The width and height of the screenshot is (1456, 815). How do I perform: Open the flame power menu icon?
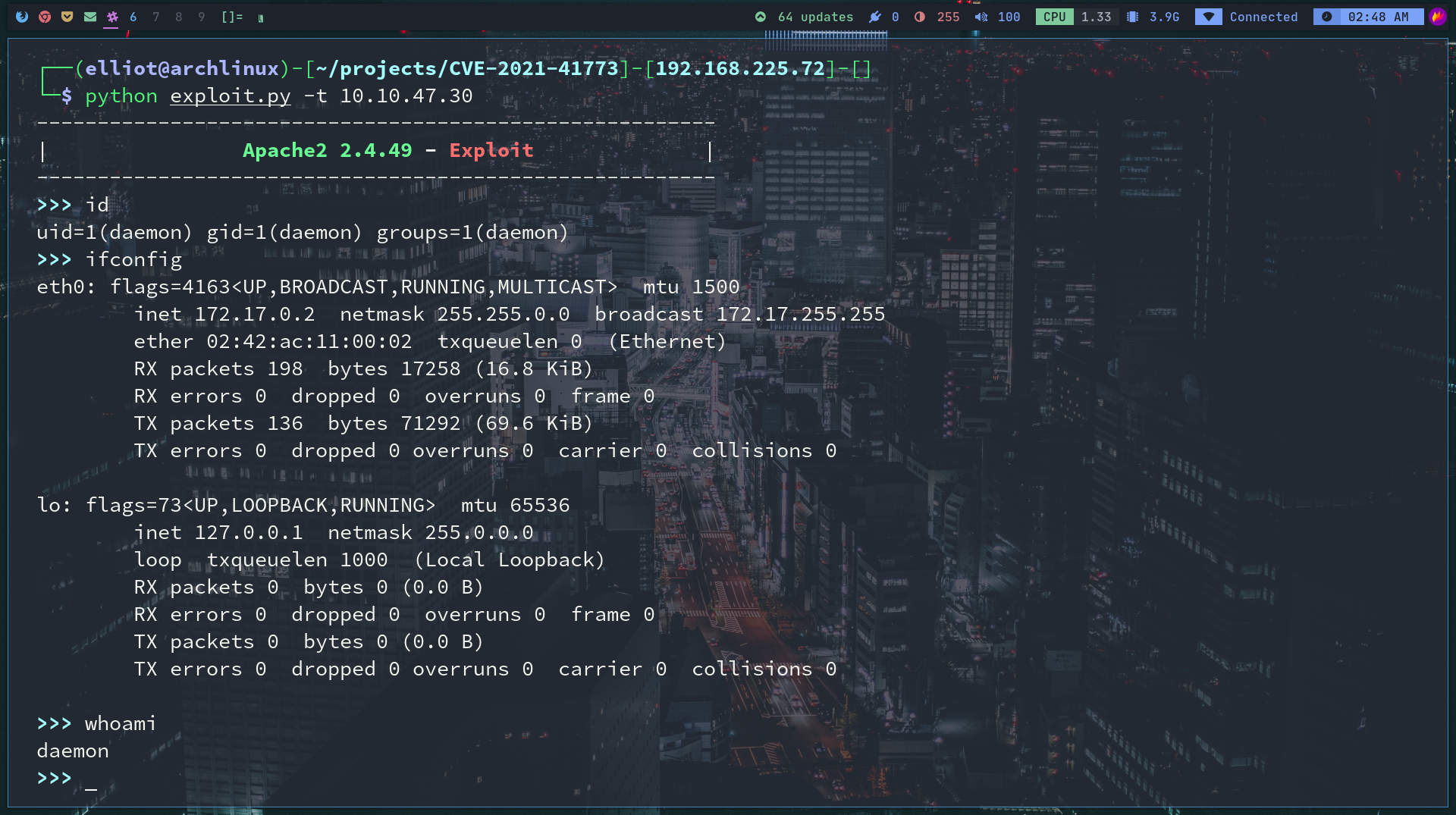[1438, 17]
